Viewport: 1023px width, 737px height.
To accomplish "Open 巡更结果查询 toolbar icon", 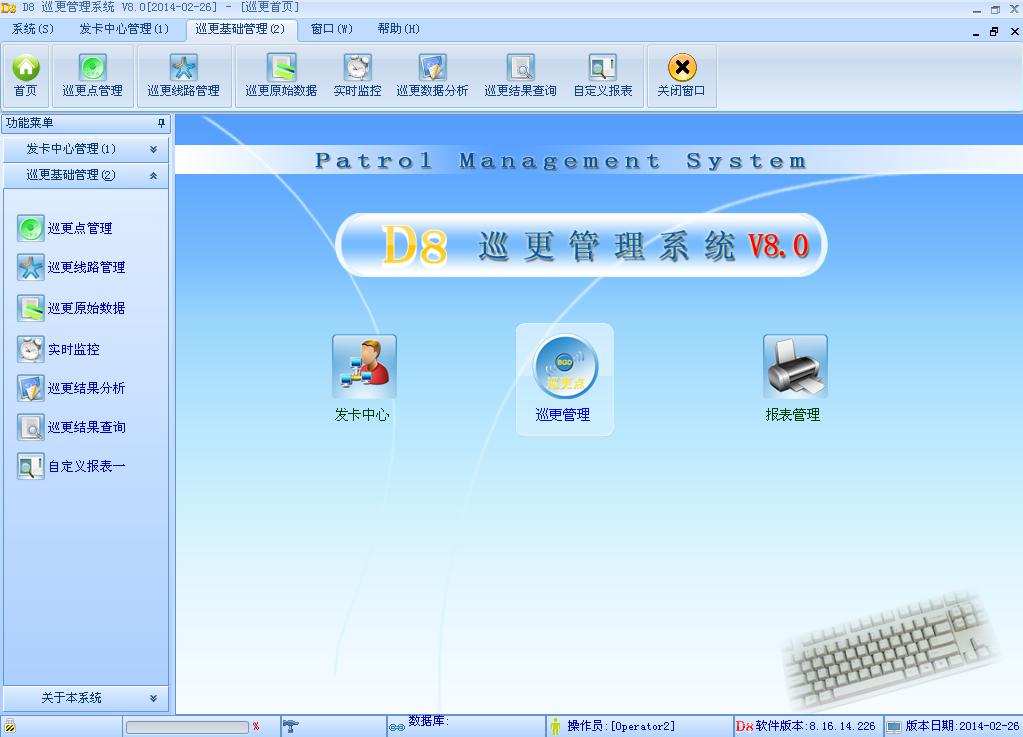I will tap(520, 75).
